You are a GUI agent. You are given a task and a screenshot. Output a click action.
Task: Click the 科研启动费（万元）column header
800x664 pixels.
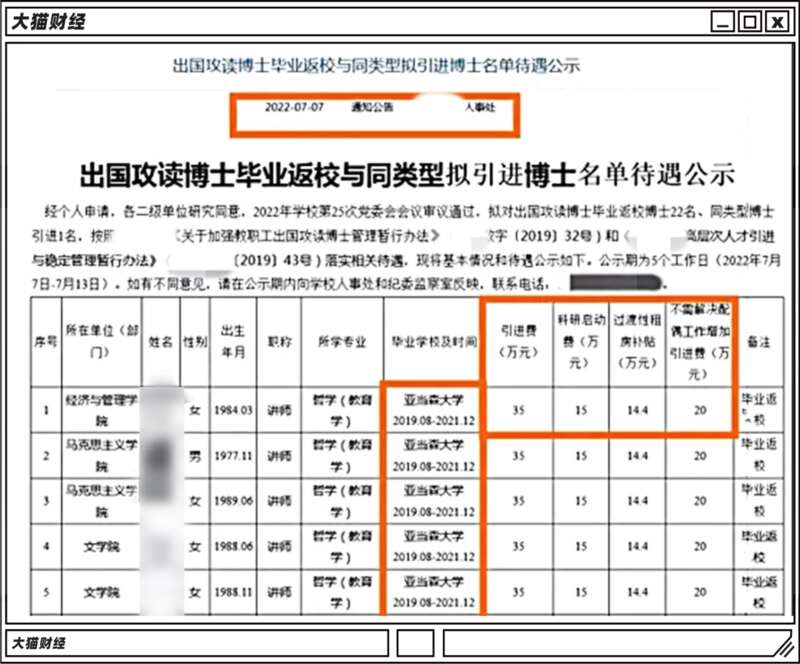pos(581,341)
